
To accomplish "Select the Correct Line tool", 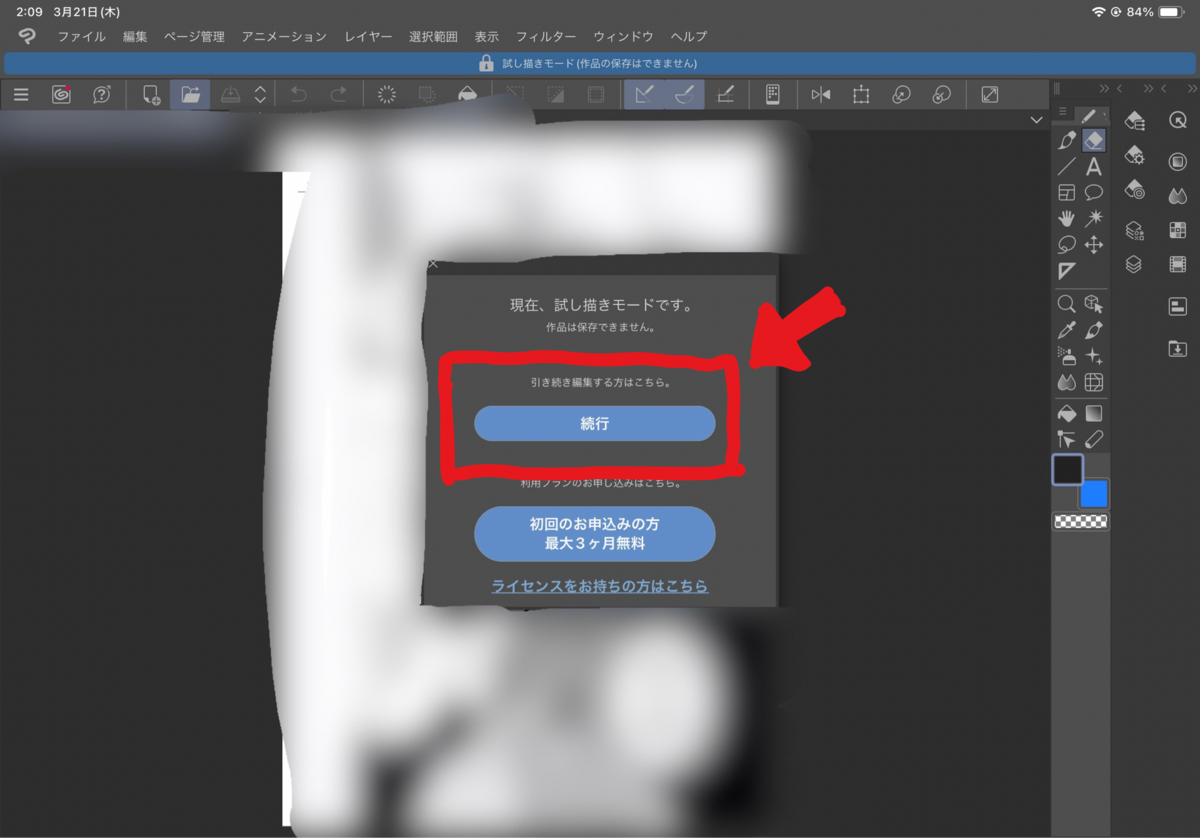I will pyautogui.click(x=1067, y=438).
